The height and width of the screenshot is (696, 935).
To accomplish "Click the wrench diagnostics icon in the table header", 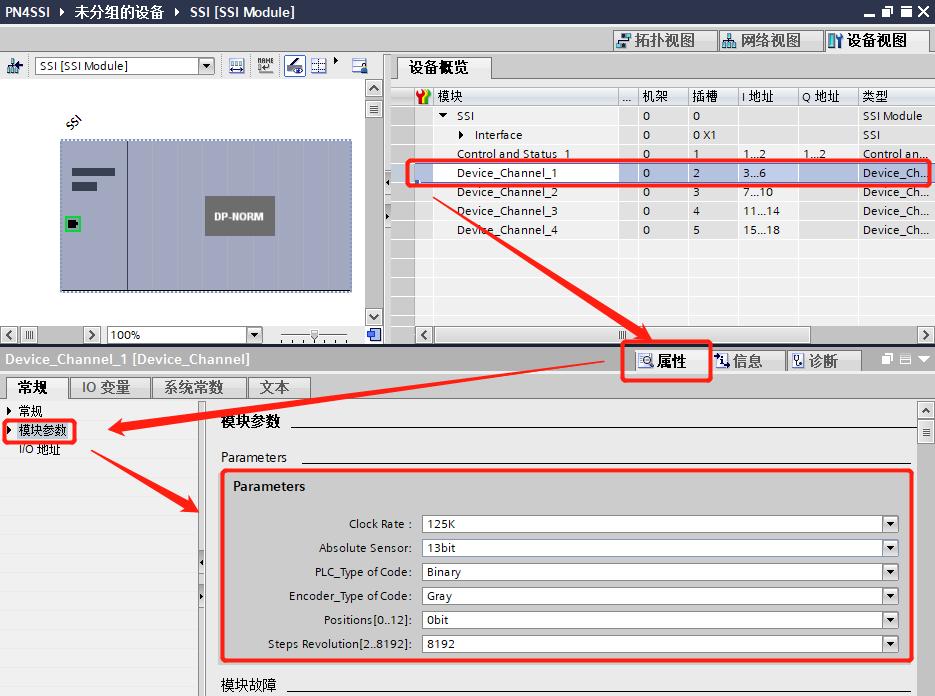I will coord(423,96).
